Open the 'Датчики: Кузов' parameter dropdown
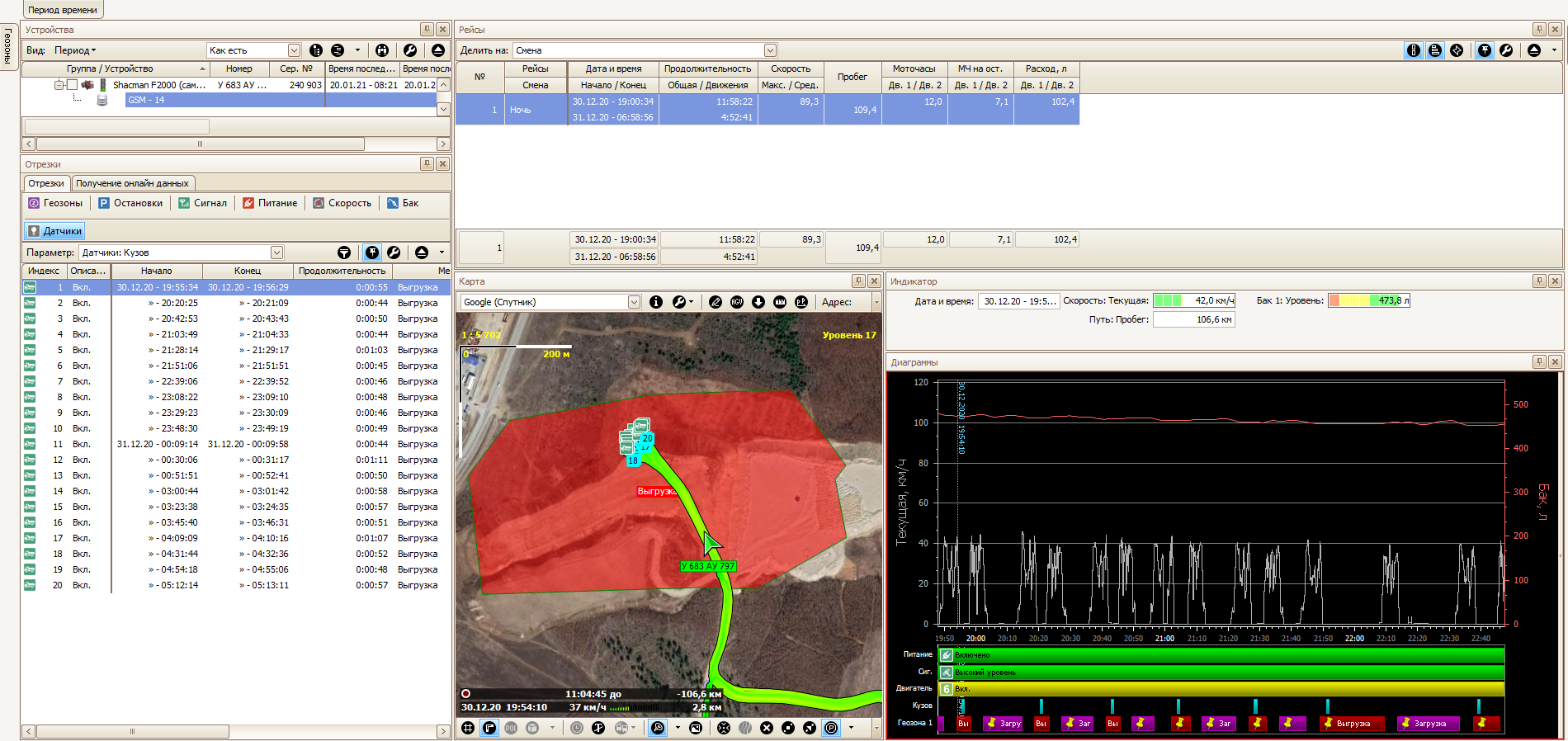Screen dimensions: 1568x741 click(276, 253)
